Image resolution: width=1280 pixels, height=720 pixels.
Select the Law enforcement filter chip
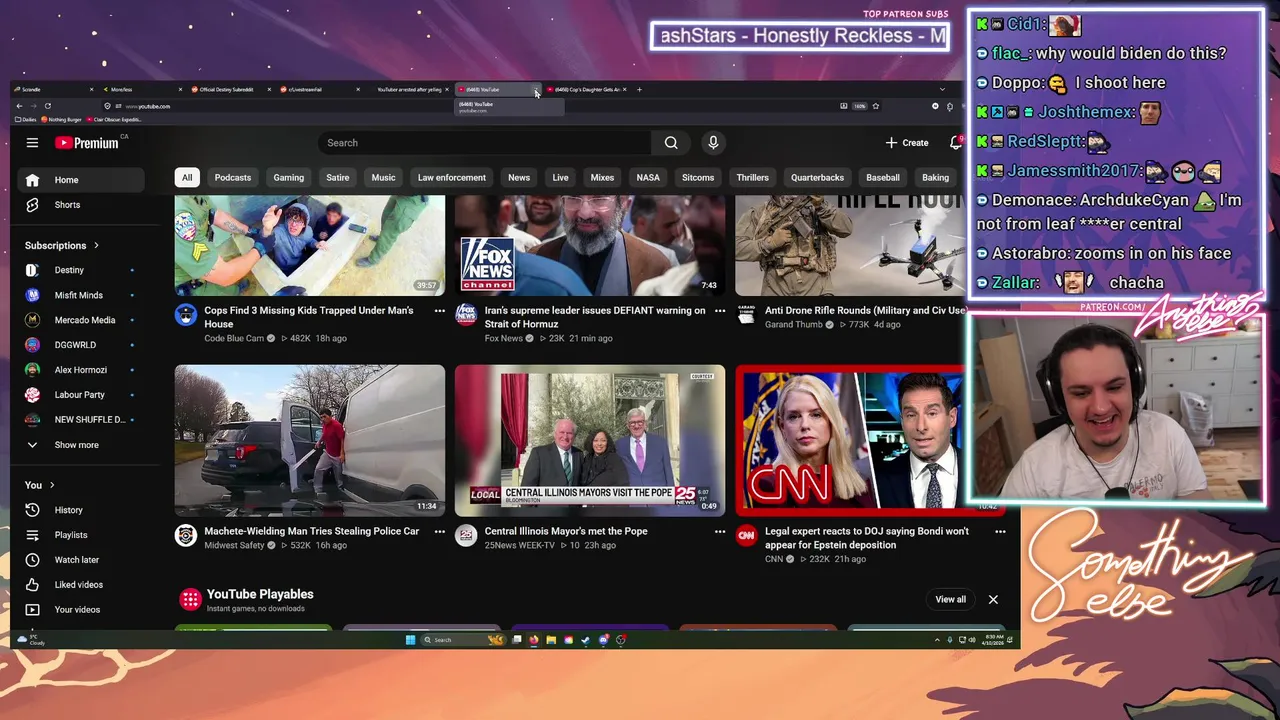[x=452, y=178]
